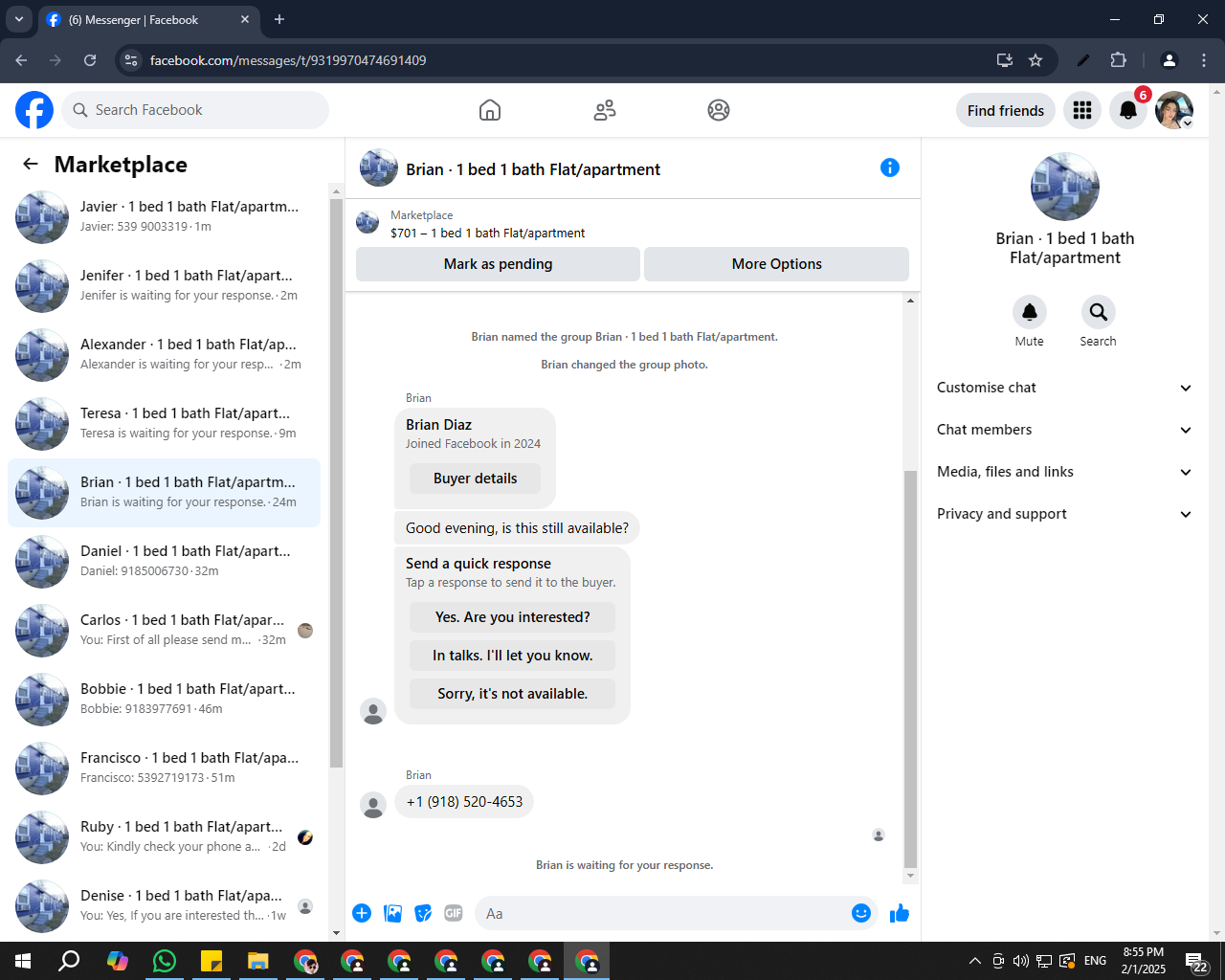This screenshot has height=980, width=1225.
Task: Expand Media, files and links section
Action: tap(1064, 472)
